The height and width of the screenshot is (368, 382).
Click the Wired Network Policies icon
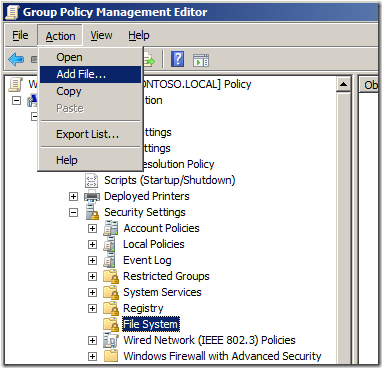(x=111, y=340)
